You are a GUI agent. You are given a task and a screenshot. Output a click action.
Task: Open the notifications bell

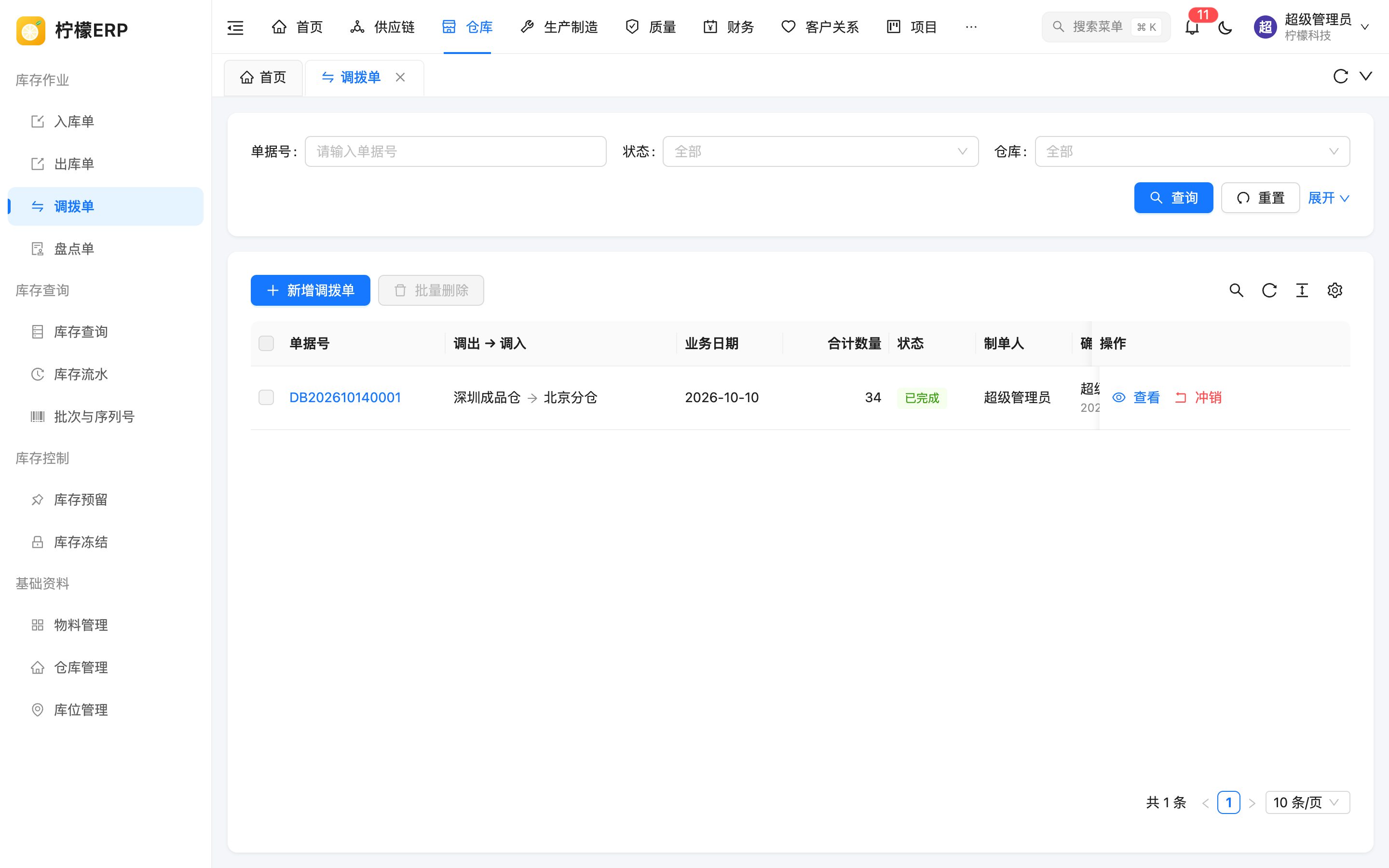(x=1192, y=27)
